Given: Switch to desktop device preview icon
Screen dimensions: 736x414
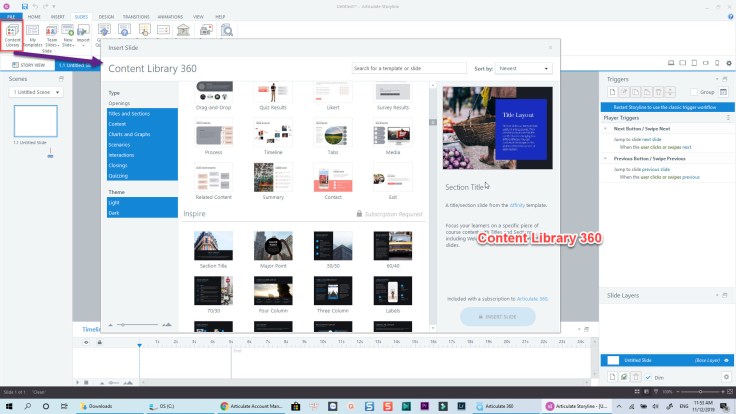Looking at the screenshot, I should point(671,63).
